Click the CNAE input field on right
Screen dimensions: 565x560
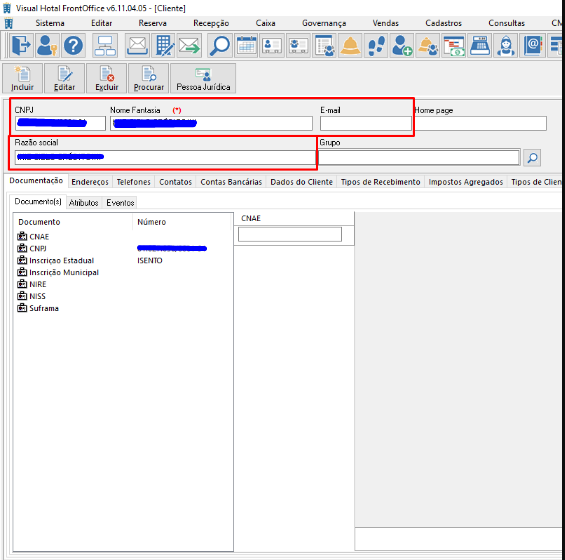[290, 234]
